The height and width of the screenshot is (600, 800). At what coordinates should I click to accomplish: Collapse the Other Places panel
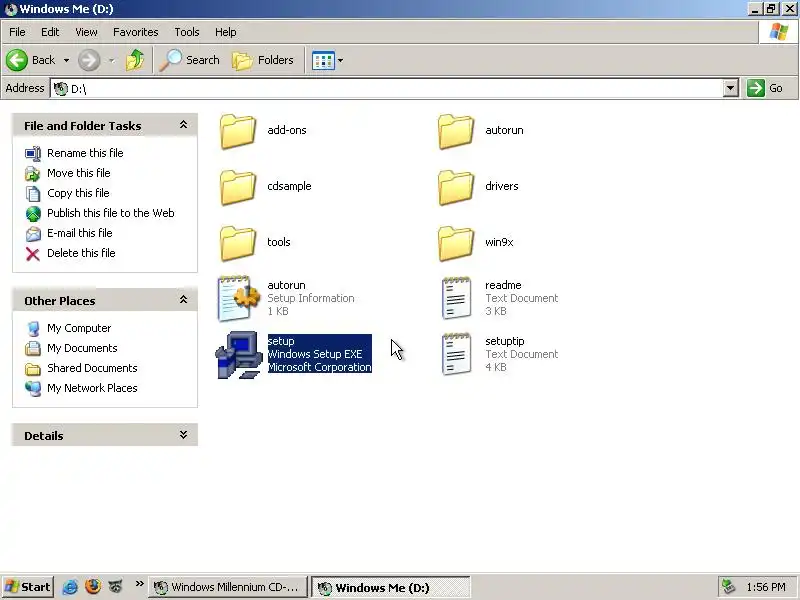pyautogui.click(x=183, y=299)
